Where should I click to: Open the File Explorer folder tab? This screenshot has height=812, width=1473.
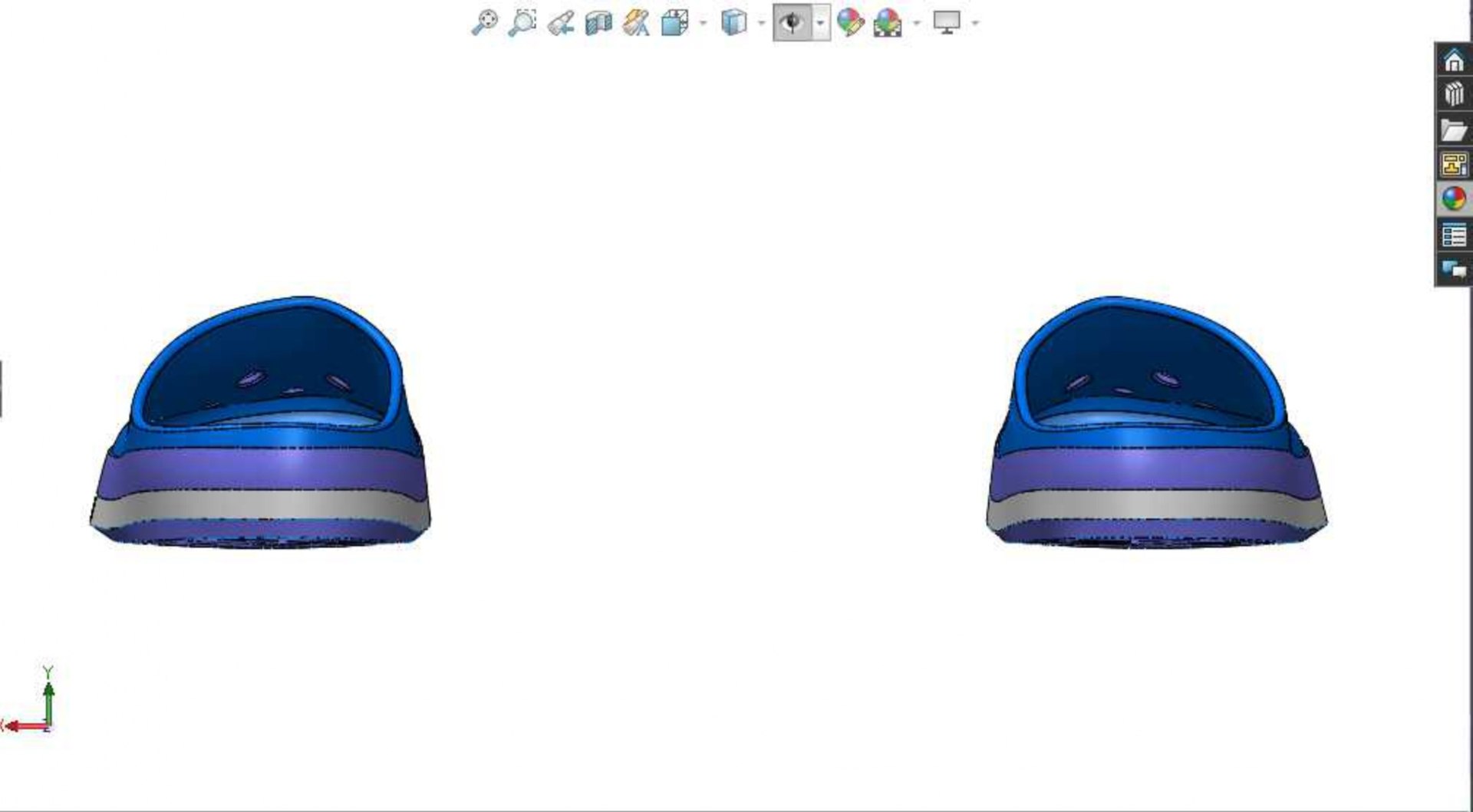1454,130
